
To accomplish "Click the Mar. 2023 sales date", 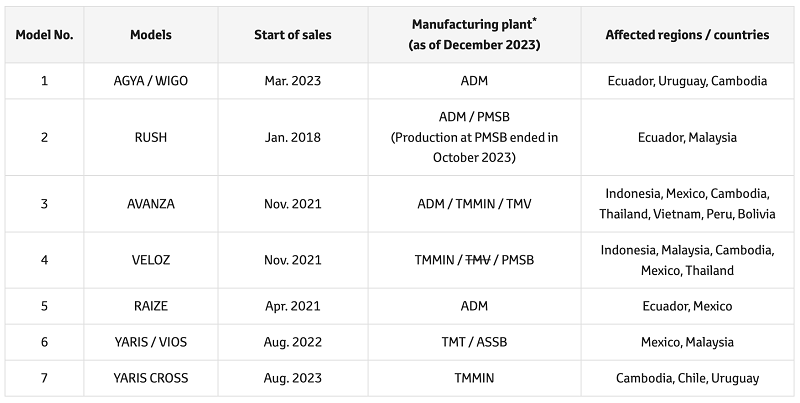I will pyautogui.click(x=293, y=81).
